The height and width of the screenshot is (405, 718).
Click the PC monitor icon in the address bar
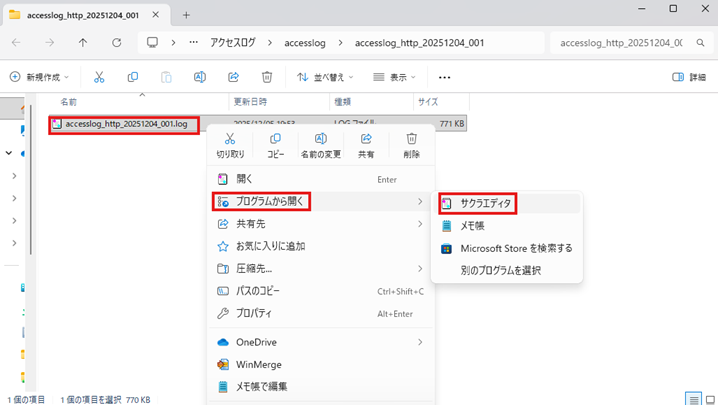coord(152,43)
